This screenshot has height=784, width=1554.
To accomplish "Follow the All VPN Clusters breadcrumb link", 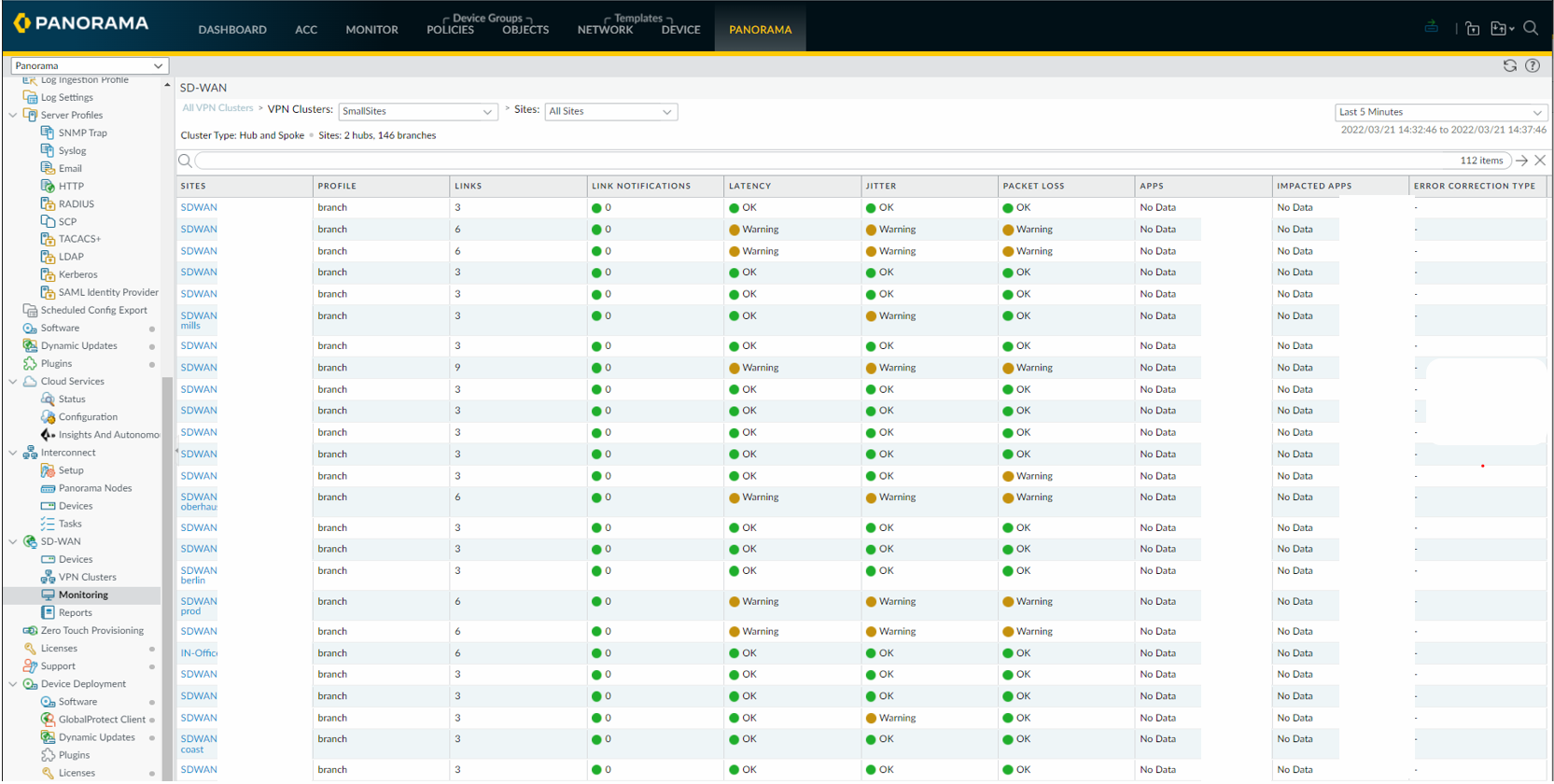I will coord(217,108).
